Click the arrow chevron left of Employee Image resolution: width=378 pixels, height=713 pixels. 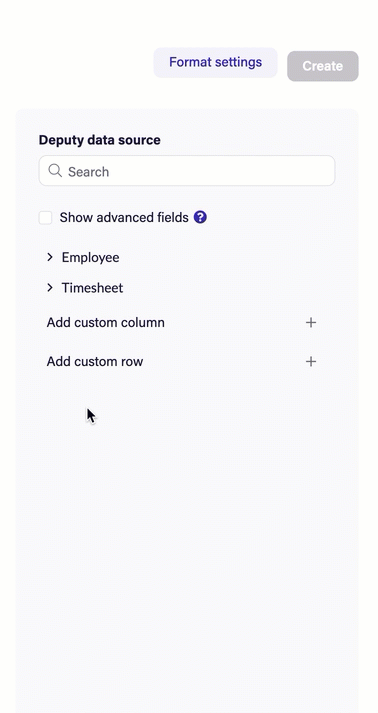click(50, 257)
